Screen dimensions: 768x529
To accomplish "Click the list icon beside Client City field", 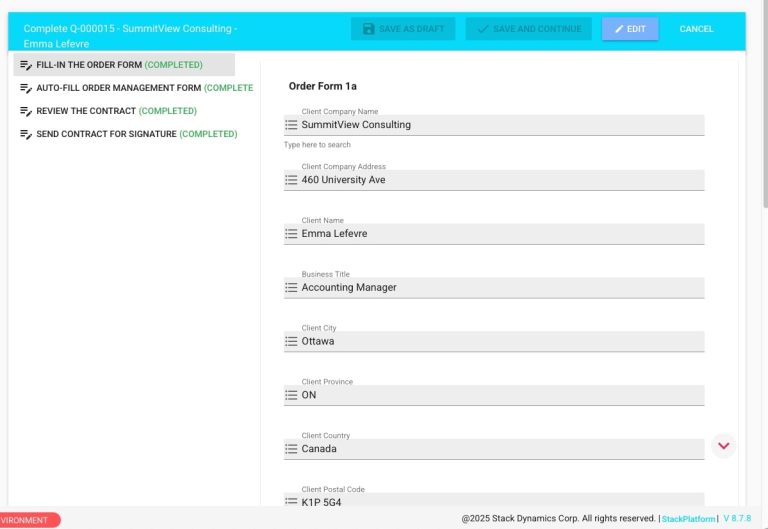I will (291, 341).
